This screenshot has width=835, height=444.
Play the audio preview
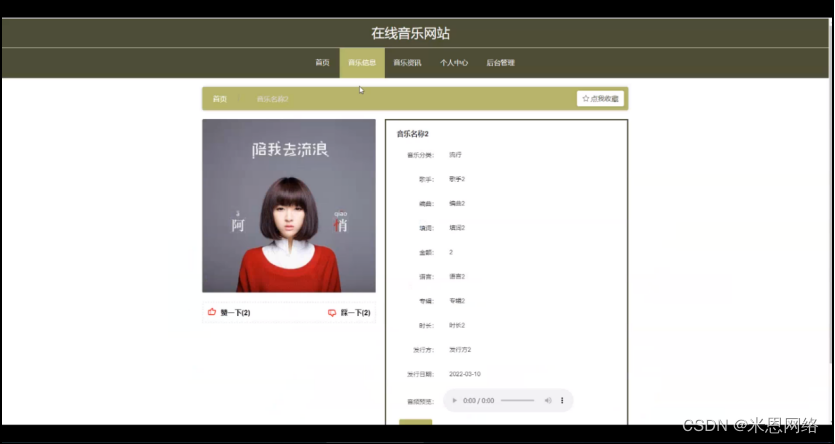pyautogui.click(x=454, y=400)
